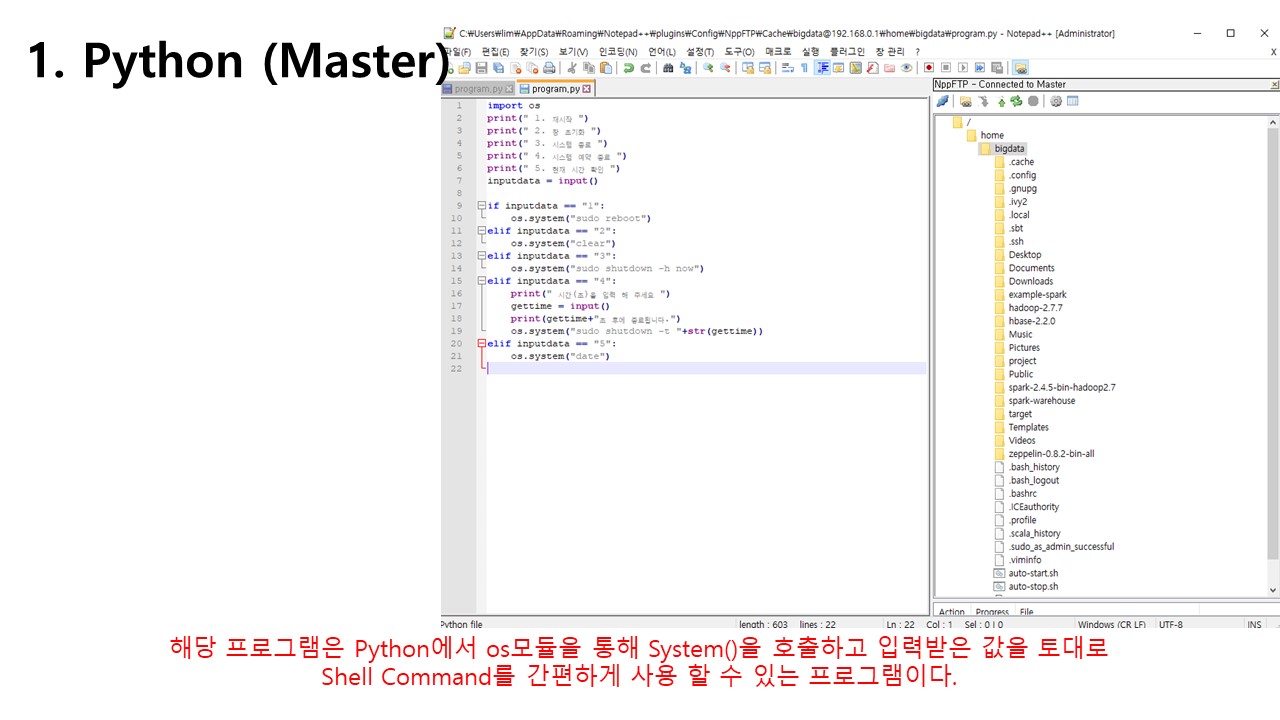Click the NppFTP tree vertical scrollbar

[x=1273, y=356]
